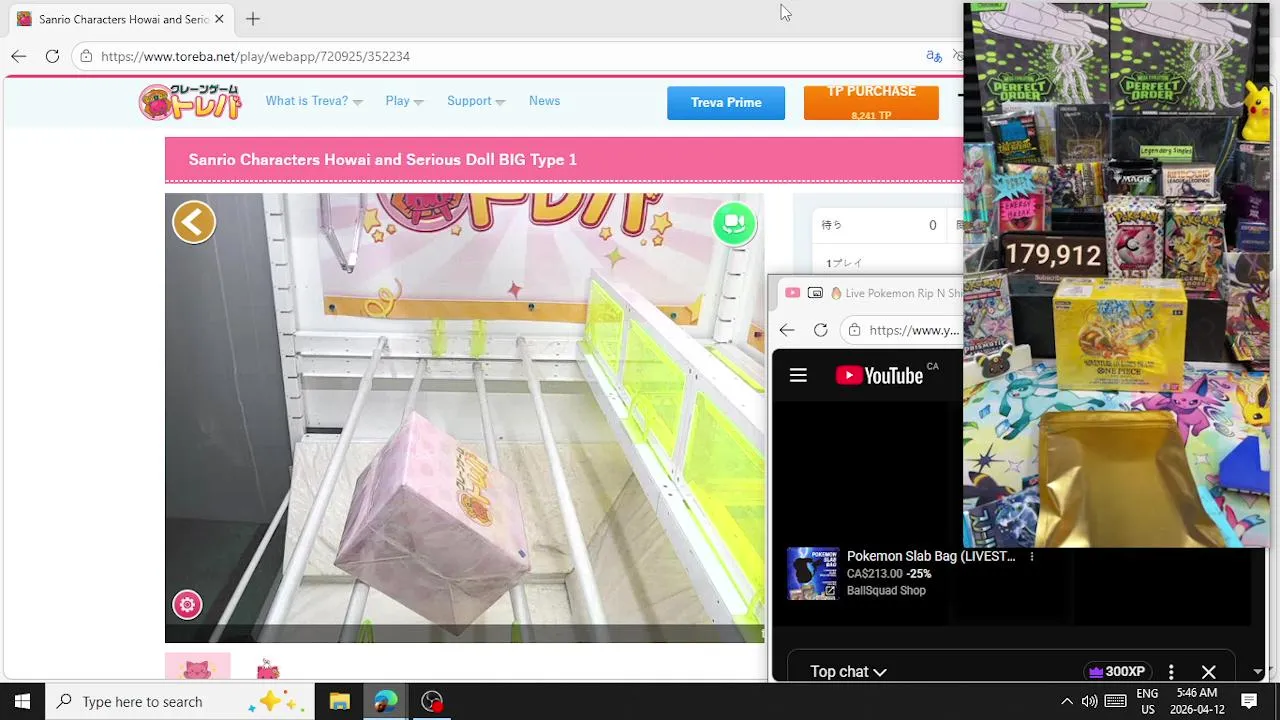Open the Pokemon Slab Bag product thumbnail
This screenshot has width=1280, height=720.
click(x=812, y=573)
